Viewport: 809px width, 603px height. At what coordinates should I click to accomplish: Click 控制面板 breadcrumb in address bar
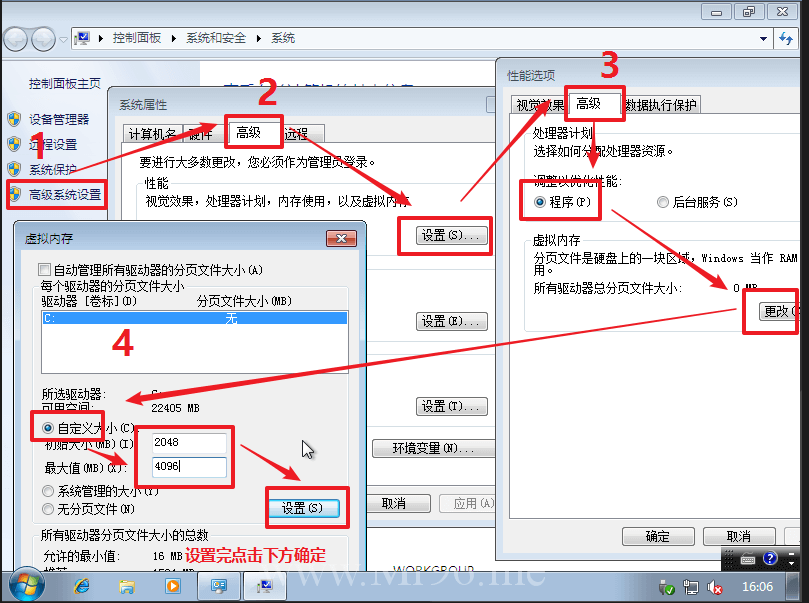137,38
